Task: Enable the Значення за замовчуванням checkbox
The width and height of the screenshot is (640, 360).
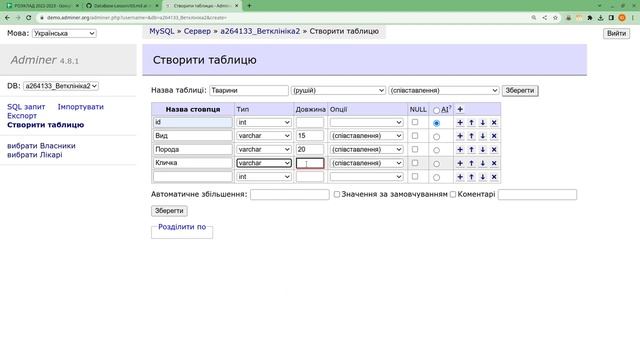Action: [x=337, y=194]
